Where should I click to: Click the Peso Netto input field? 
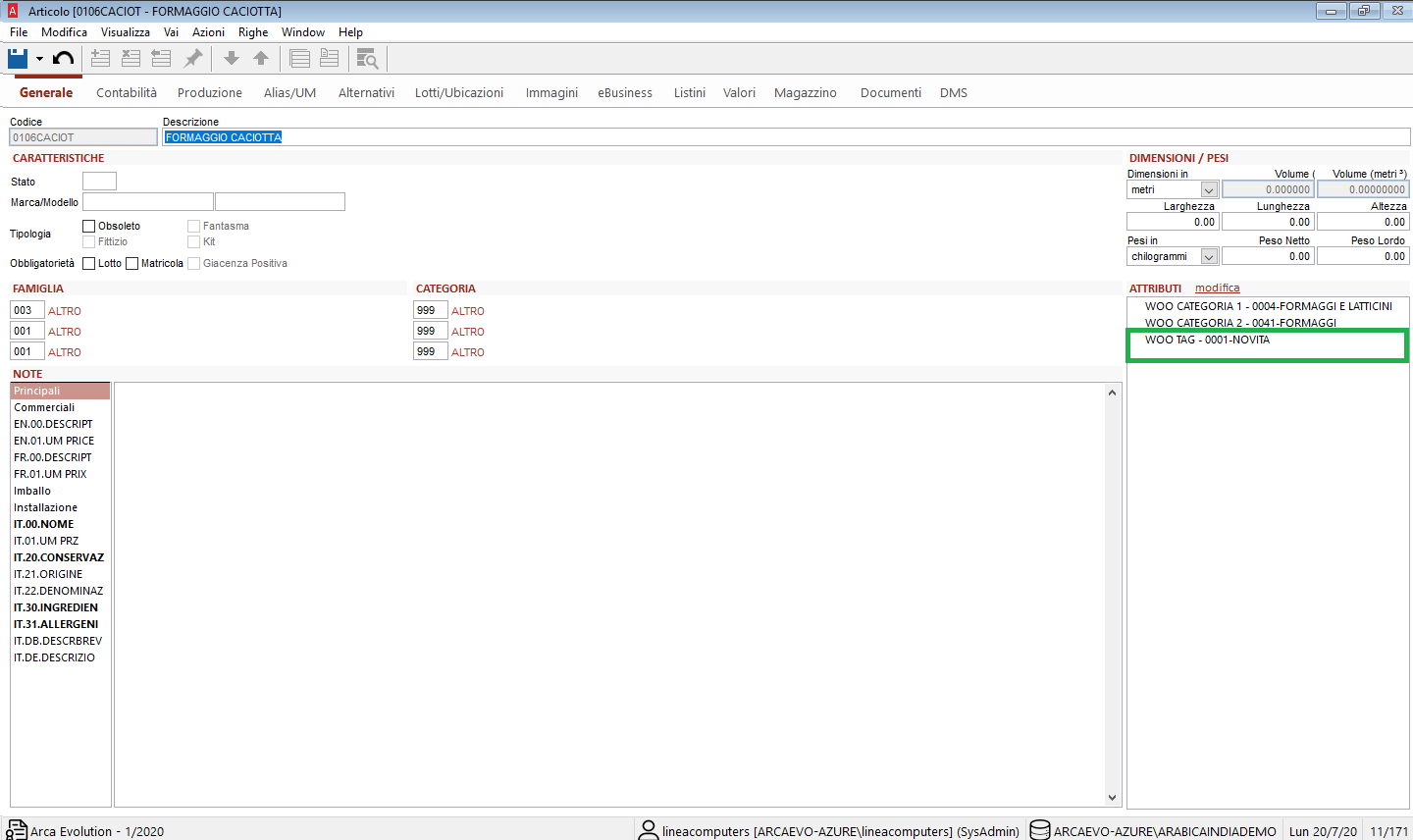[x=1267, y=257]
